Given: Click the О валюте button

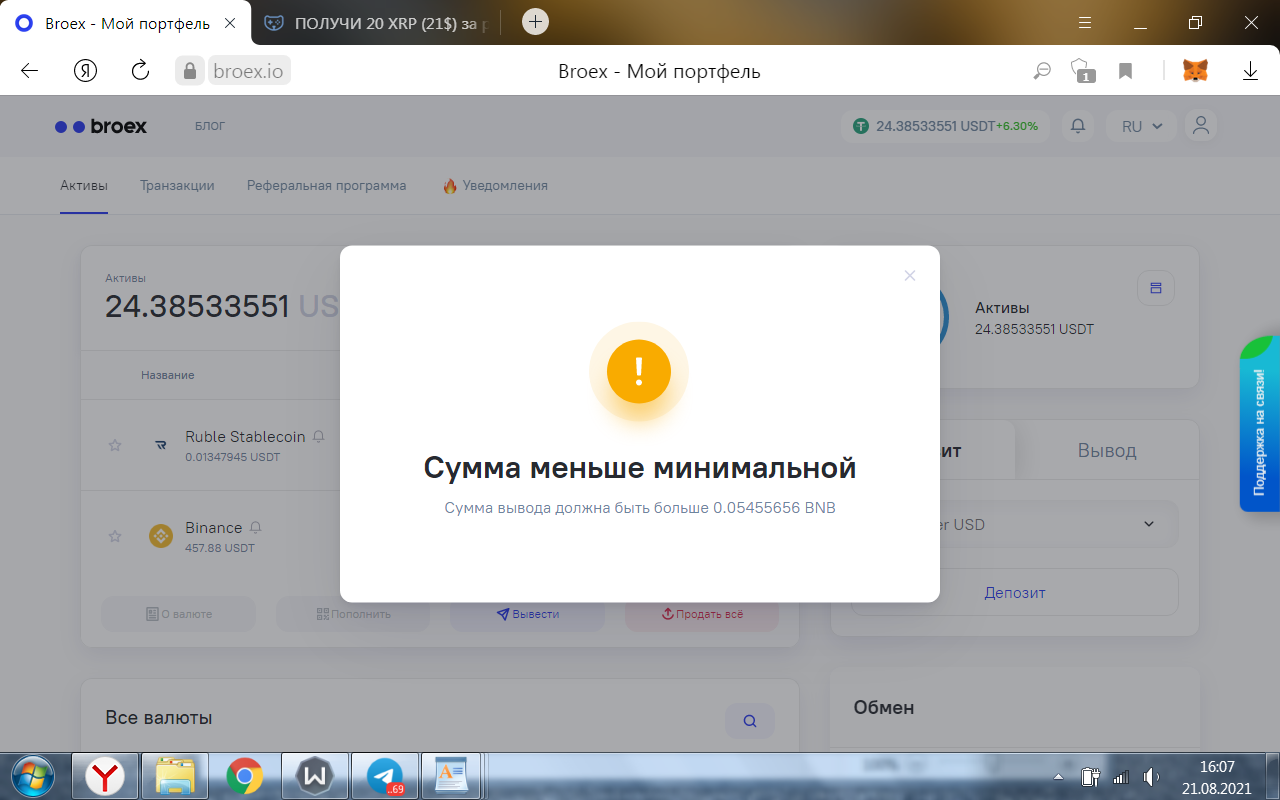Looking at the screenshot, I should click(179, 614).
